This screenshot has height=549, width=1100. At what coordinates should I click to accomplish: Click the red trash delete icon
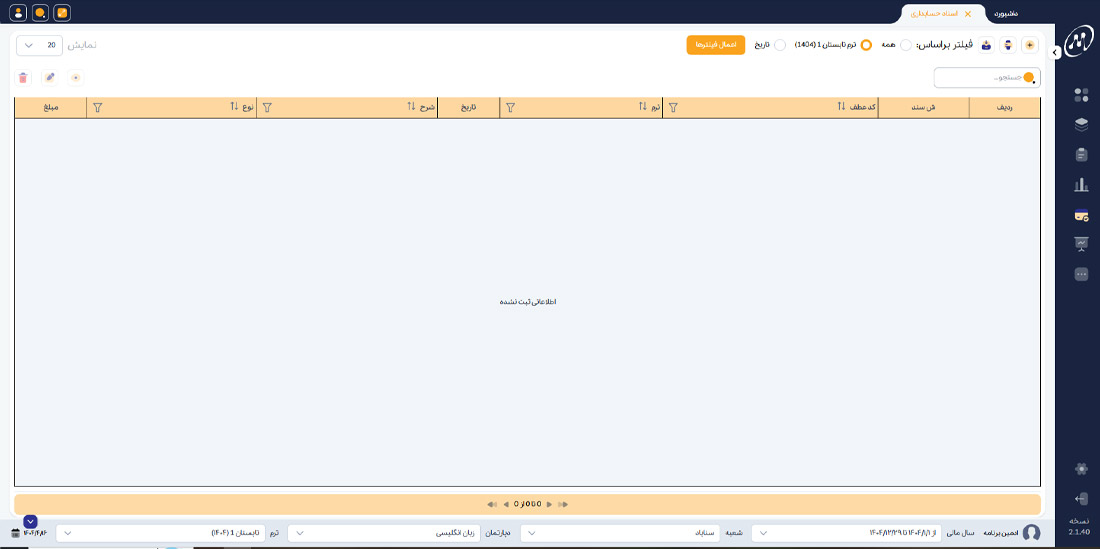24,77
